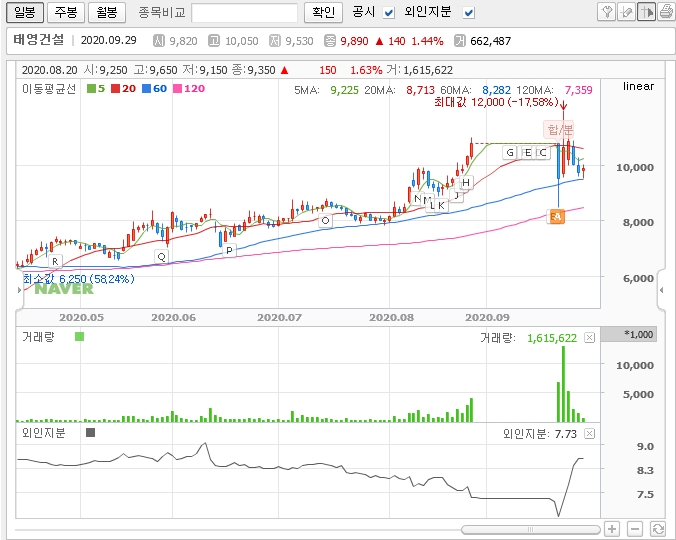Reset chart view with refresh icon
This screenshot has width=676, height=540.
click(x=657, y=528)
